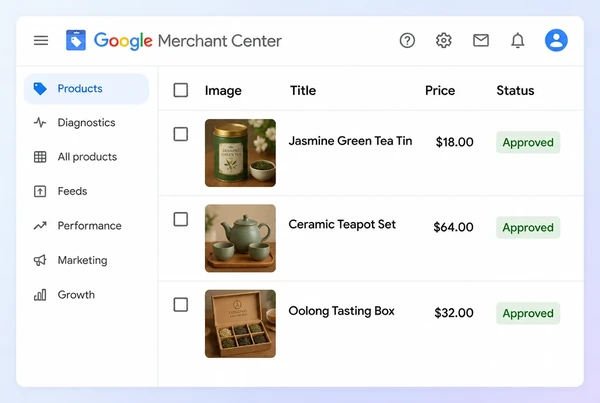This screenshot has width=600, height=403.
Task: Open the Feeds sidebar item
Action: (86, 191)
